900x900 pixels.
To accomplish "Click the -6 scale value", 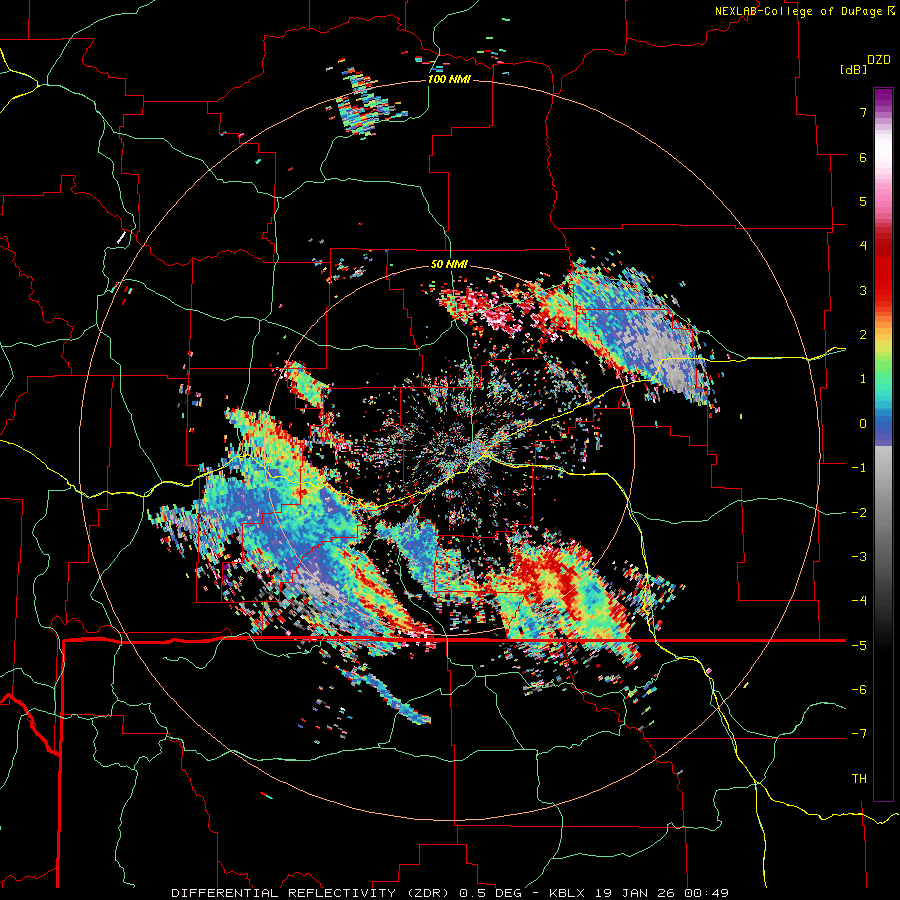I will pyautogui.click(x=859, y=690).
